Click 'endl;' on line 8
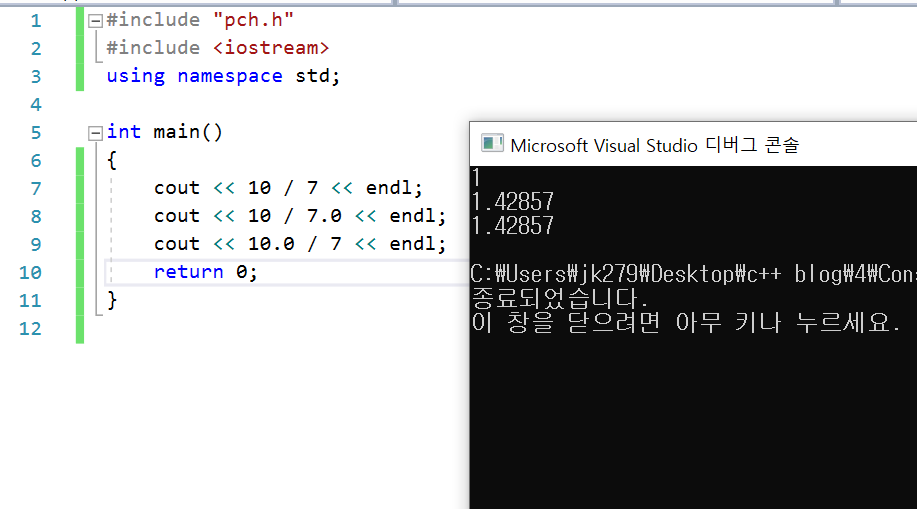The height and width of the screenshot is (509, 917). (x=418, y=216)
